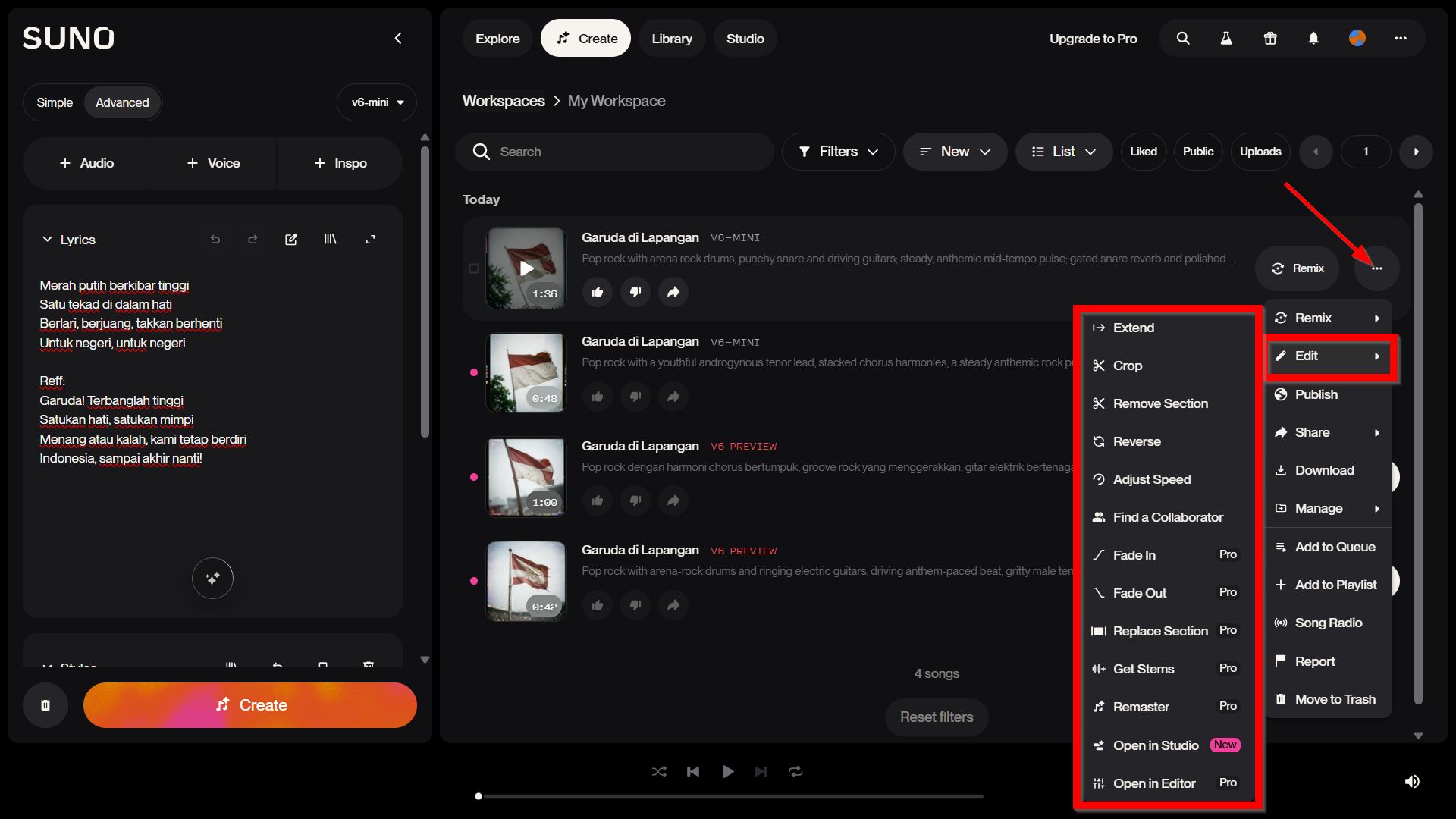Toggle shuffle in the player bar
The image size is (1456, 819).
[659, 771]
